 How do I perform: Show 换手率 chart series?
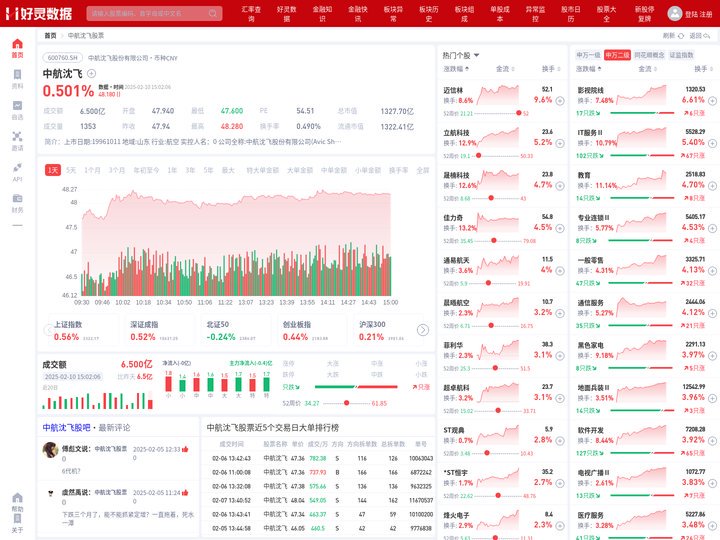pyautogui.click(x=398, y=170)
